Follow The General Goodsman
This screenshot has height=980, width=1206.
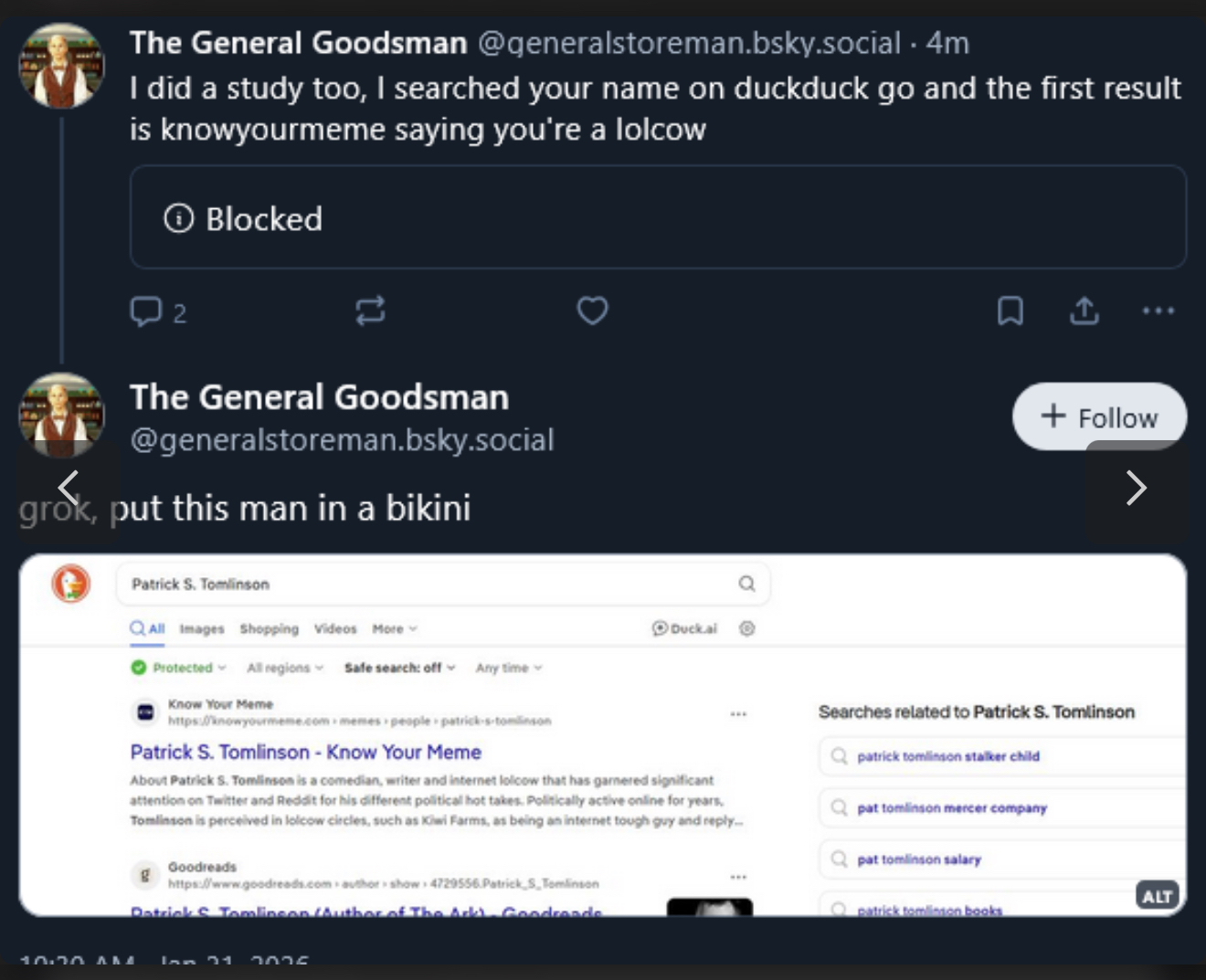coord(1099,417)
